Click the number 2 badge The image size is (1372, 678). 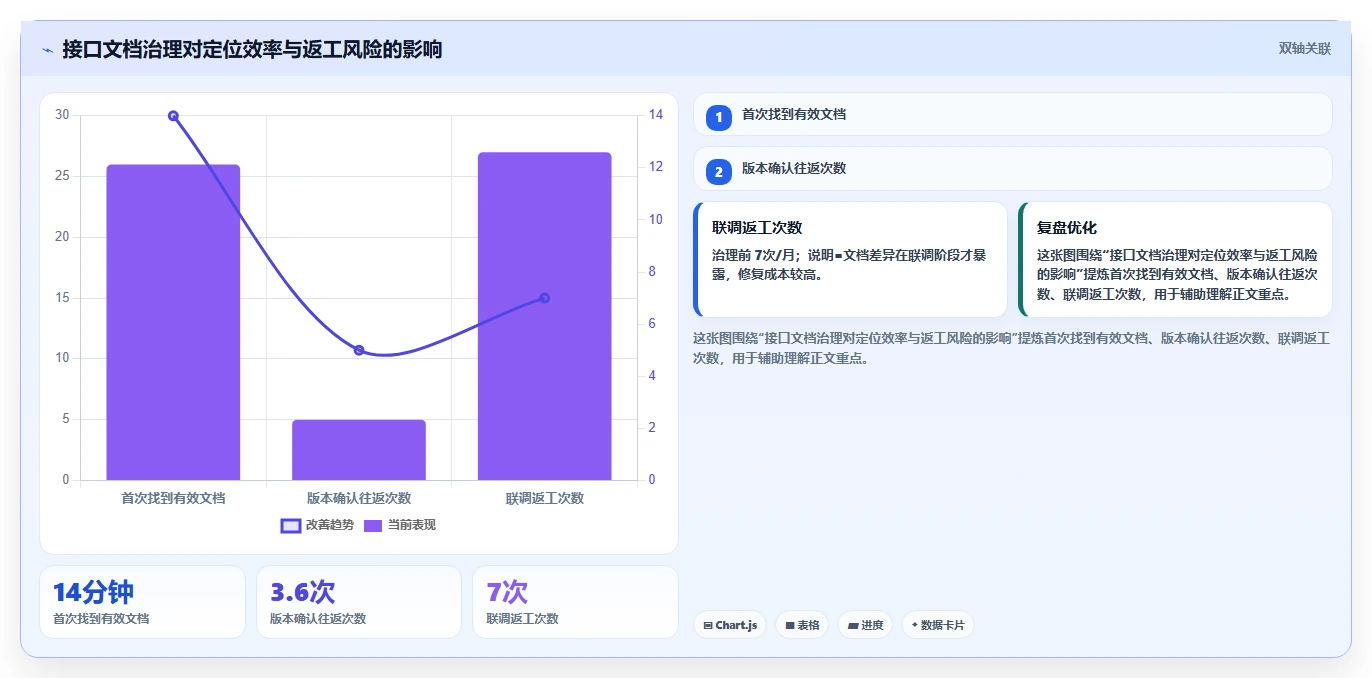pyautogui.click(x=718, y=172)
